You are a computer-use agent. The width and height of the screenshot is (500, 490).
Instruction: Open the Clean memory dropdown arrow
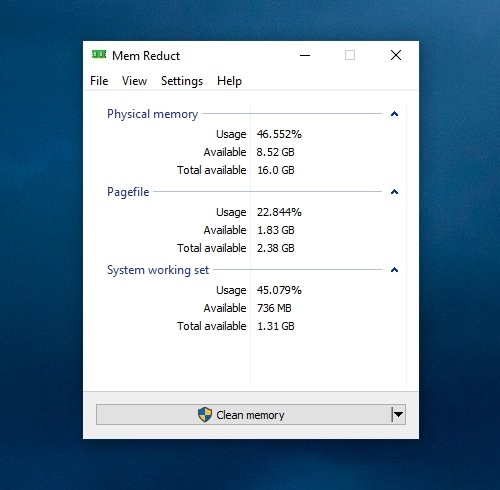pos(399,415)
